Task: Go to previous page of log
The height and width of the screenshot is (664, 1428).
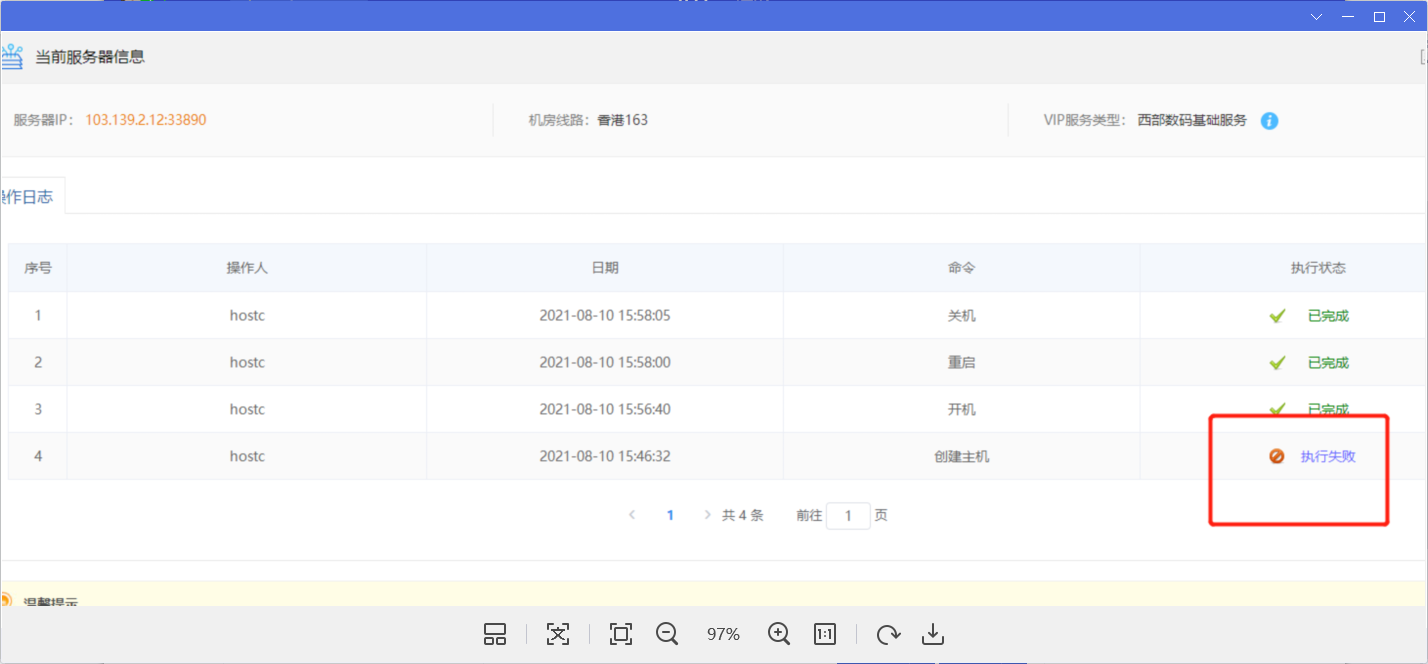Action: click(x=632, y=515)
